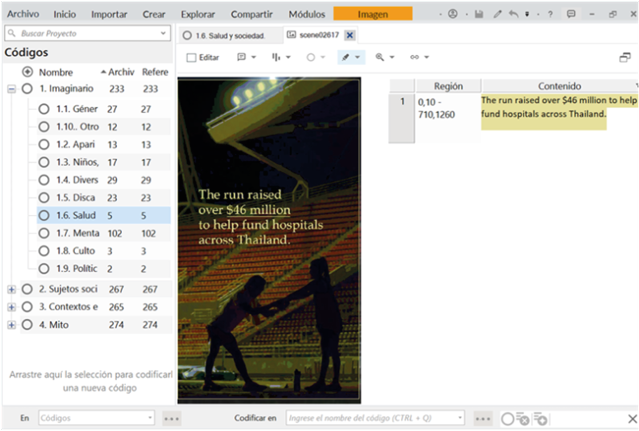Click the coding stripes icon
639x431 pixels.
pyautogui.click(x=277, y=58)
